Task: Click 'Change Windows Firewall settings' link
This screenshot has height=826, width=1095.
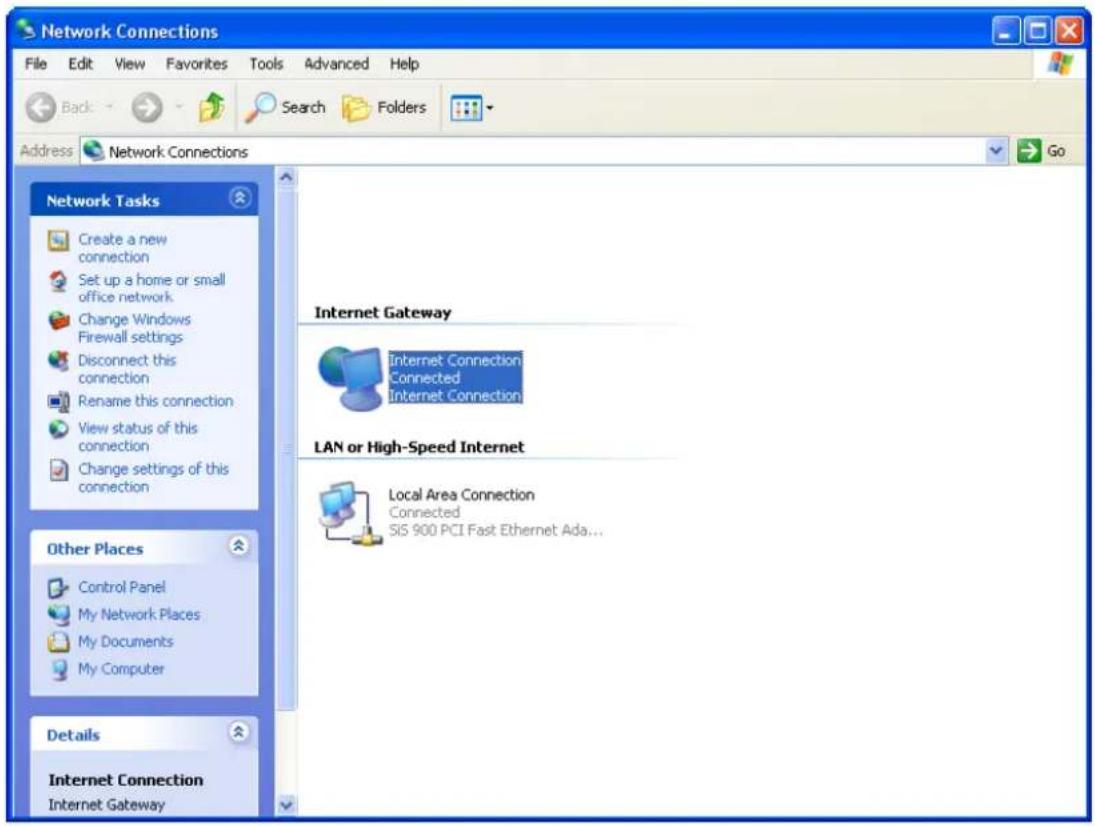Action: pos(134,328)
